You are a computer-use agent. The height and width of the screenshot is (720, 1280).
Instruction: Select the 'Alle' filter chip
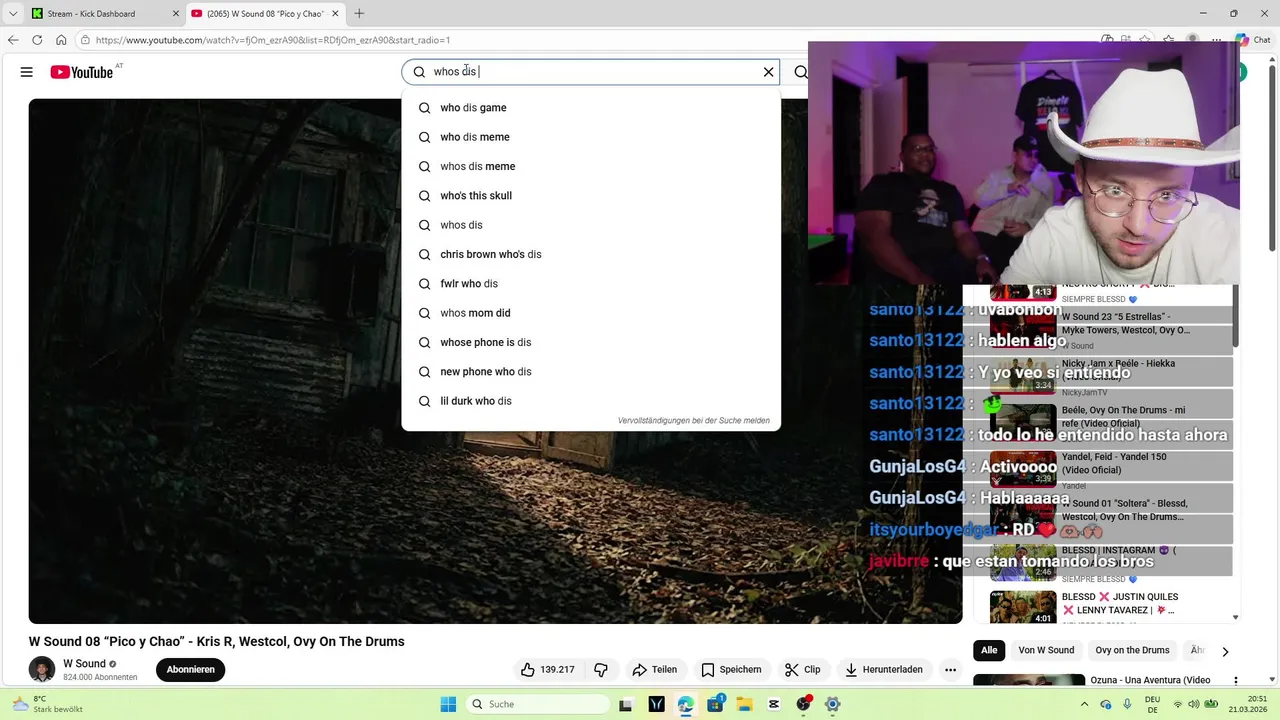coord(989,650)
